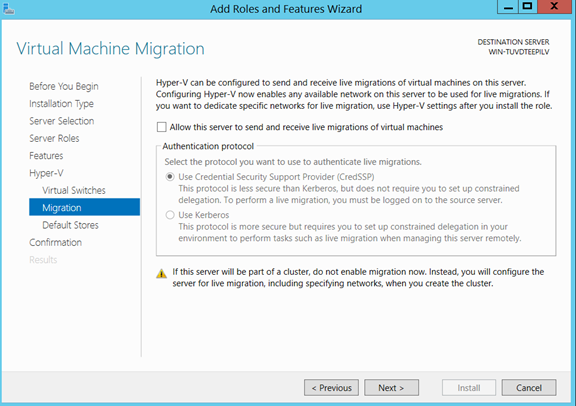
Task: Click the DESTINATION SERVER label
Action: [x=513, y=42]
